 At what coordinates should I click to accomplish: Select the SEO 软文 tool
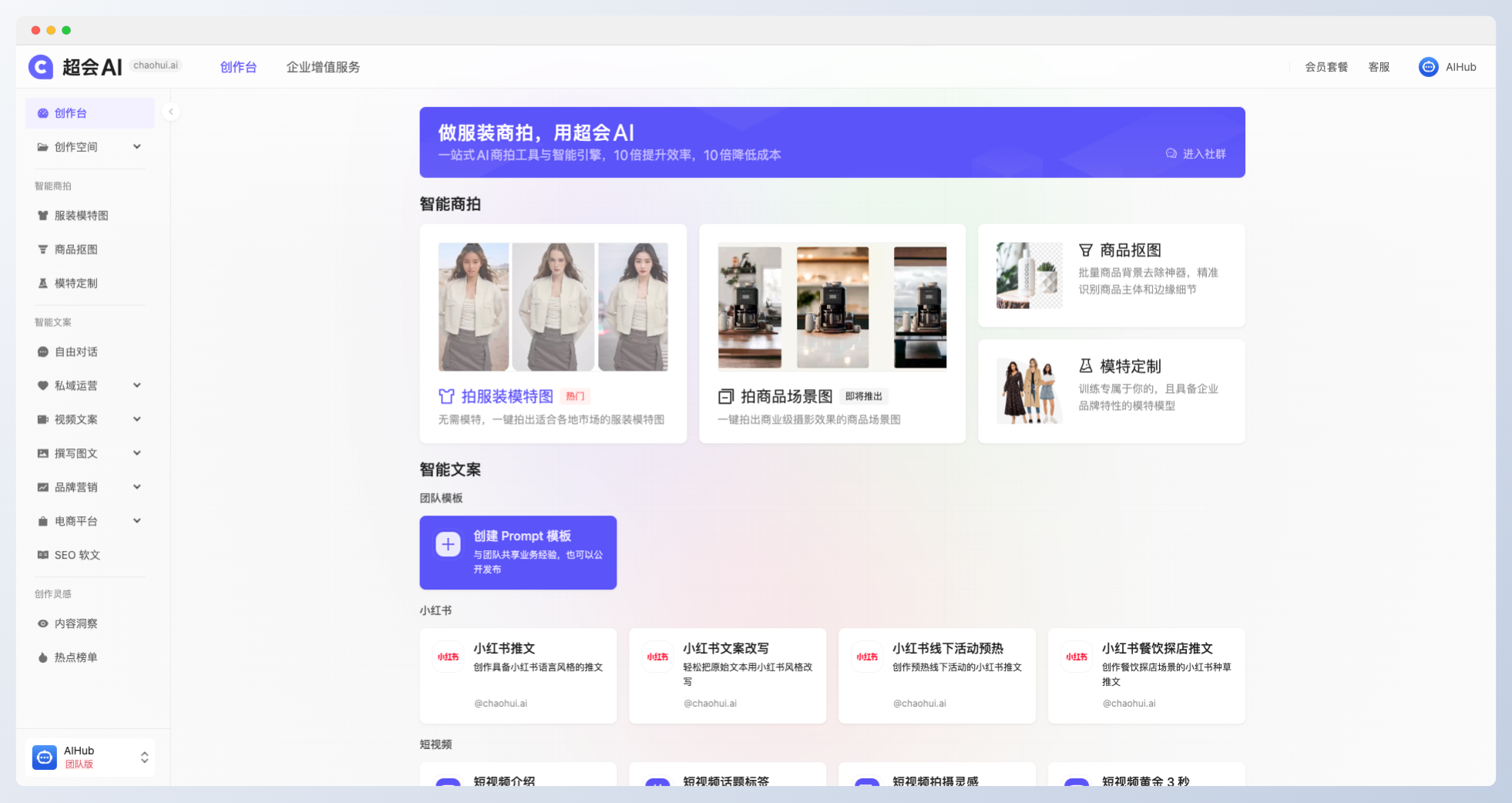pos(77,554)
